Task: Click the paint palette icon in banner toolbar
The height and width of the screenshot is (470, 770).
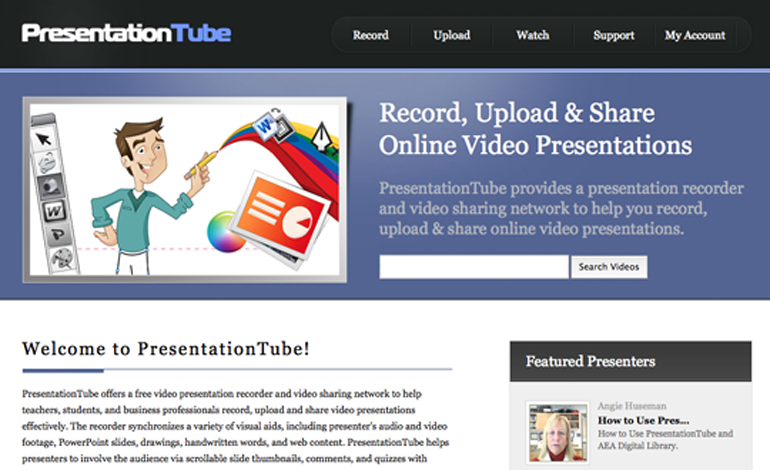Action: 62,258
